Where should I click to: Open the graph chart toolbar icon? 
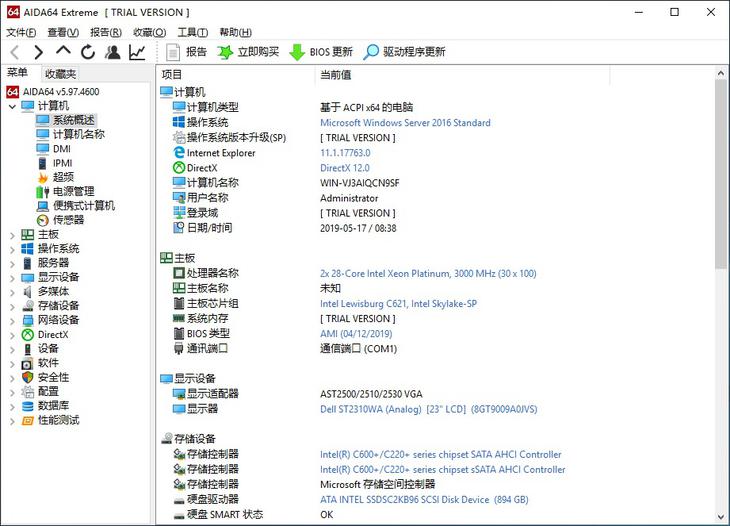(x=137, y=52)
